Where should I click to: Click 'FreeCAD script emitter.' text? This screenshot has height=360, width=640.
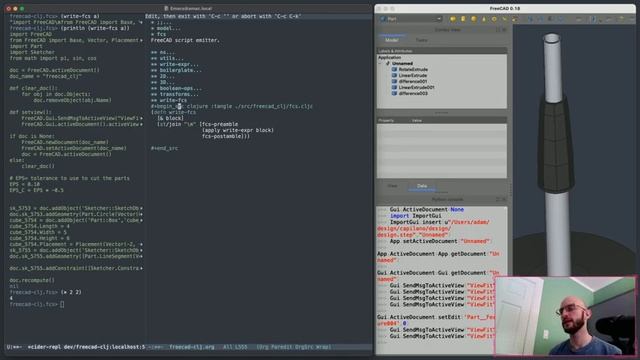(185, 40)
